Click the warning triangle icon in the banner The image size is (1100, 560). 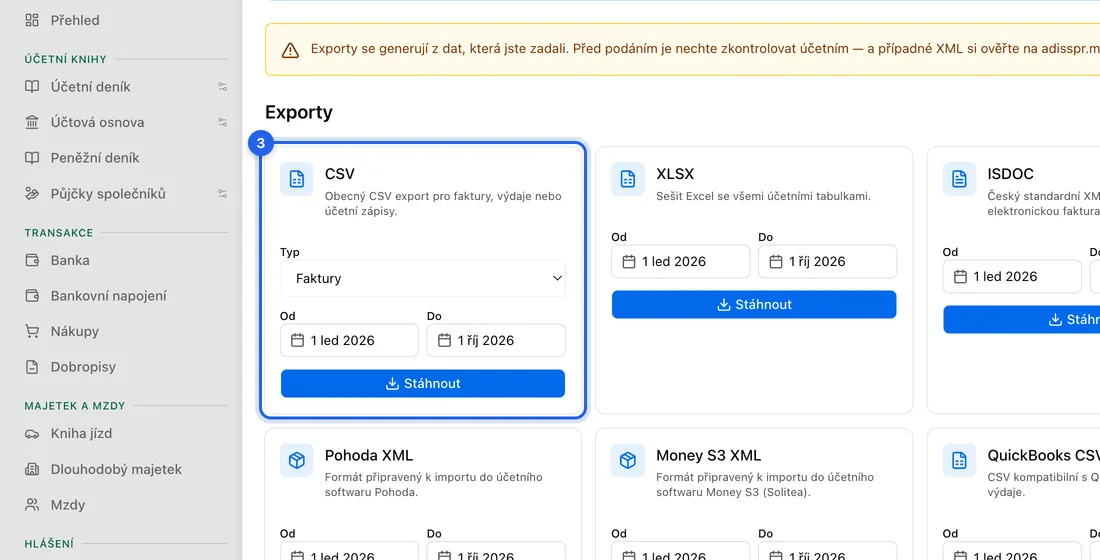point(290,50)
